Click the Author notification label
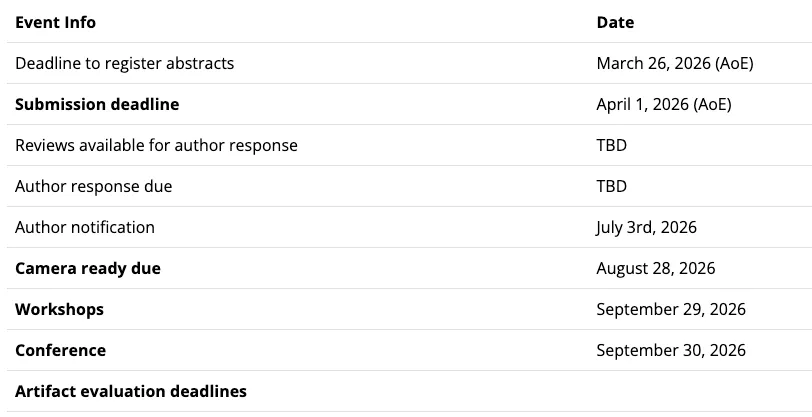The image size is (812, 417). (x=85, y=227)
